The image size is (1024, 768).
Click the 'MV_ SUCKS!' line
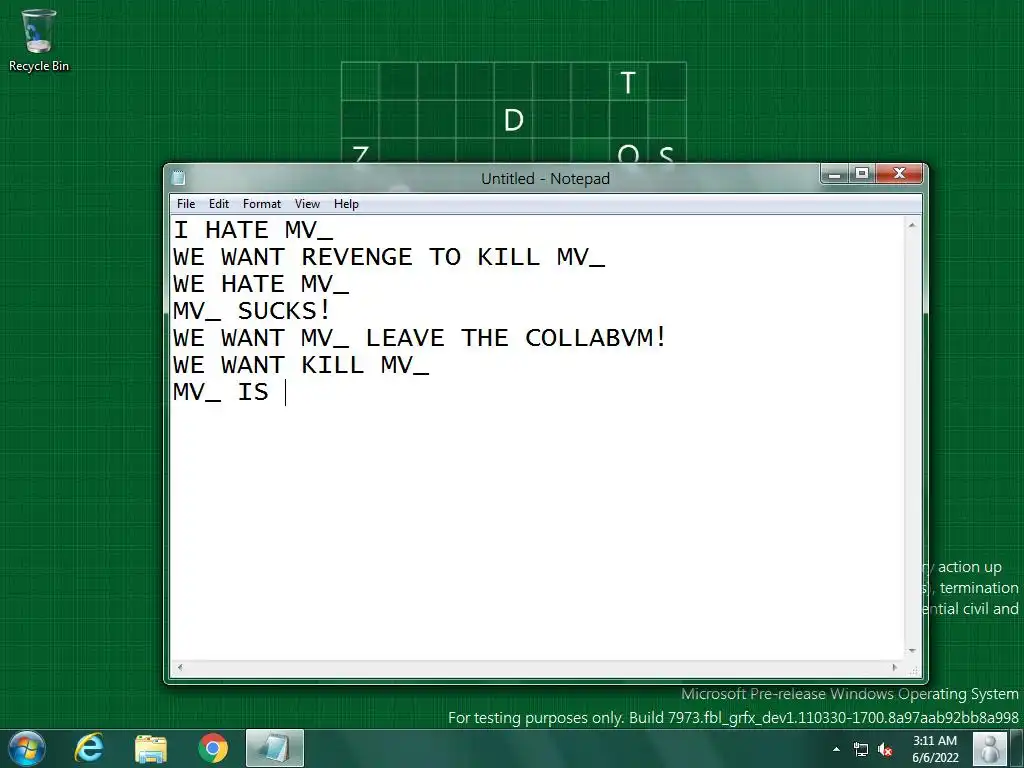(252, 311)
